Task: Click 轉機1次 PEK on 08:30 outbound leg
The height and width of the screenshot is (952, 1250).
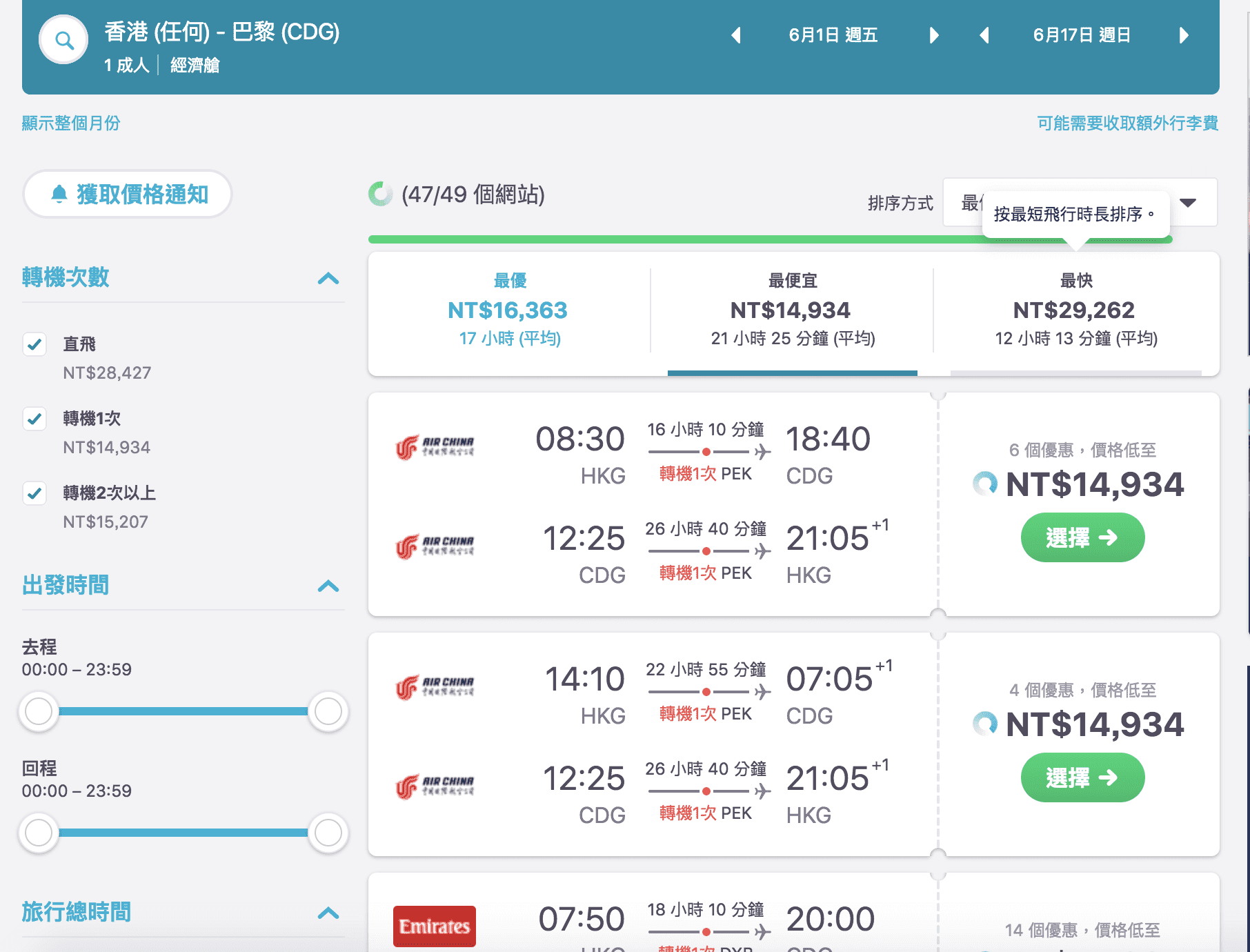Action: [x=706, y=474]
